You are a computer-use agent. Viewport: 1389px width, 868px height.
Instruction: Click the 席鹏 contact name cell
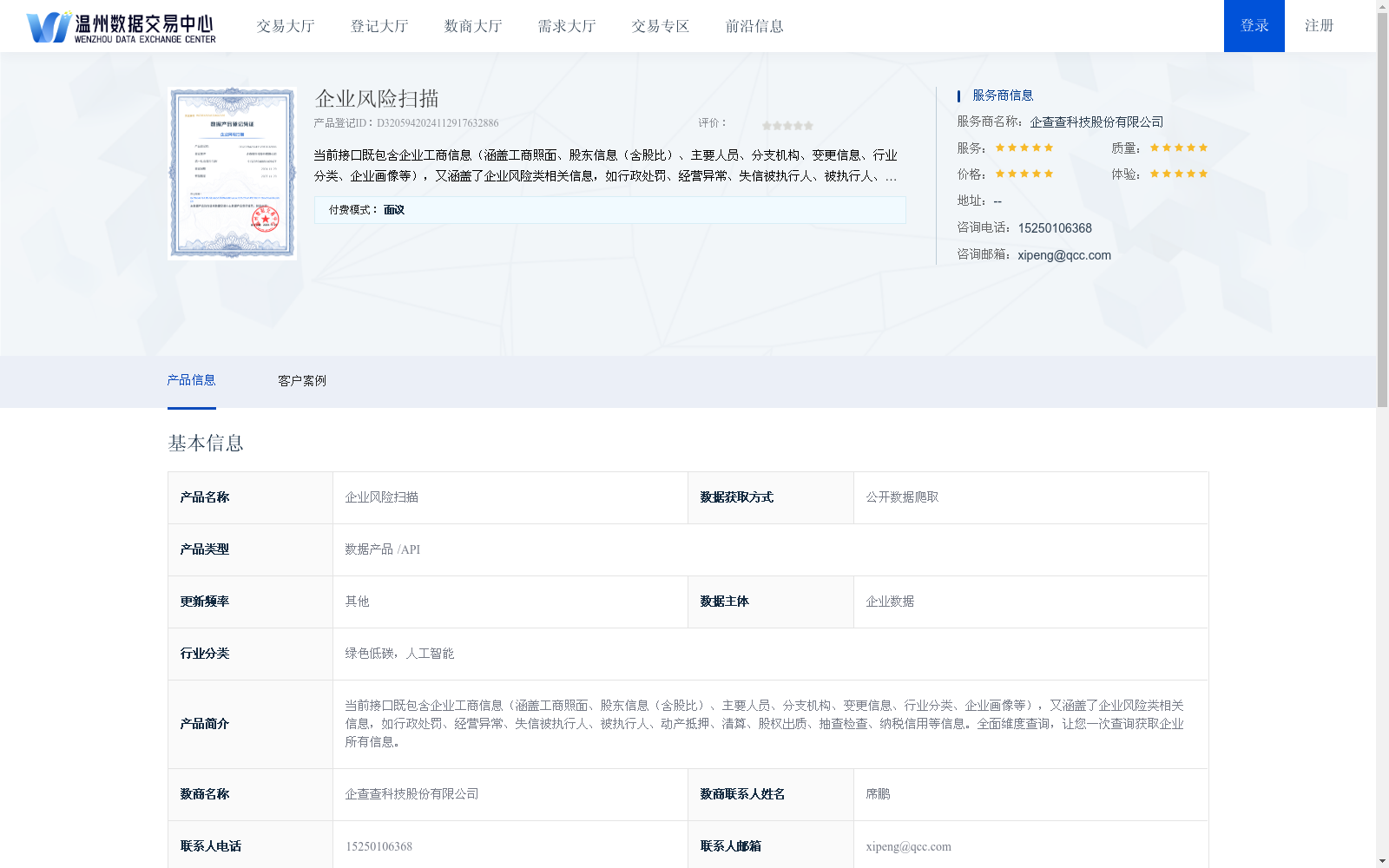[1030, 795]
